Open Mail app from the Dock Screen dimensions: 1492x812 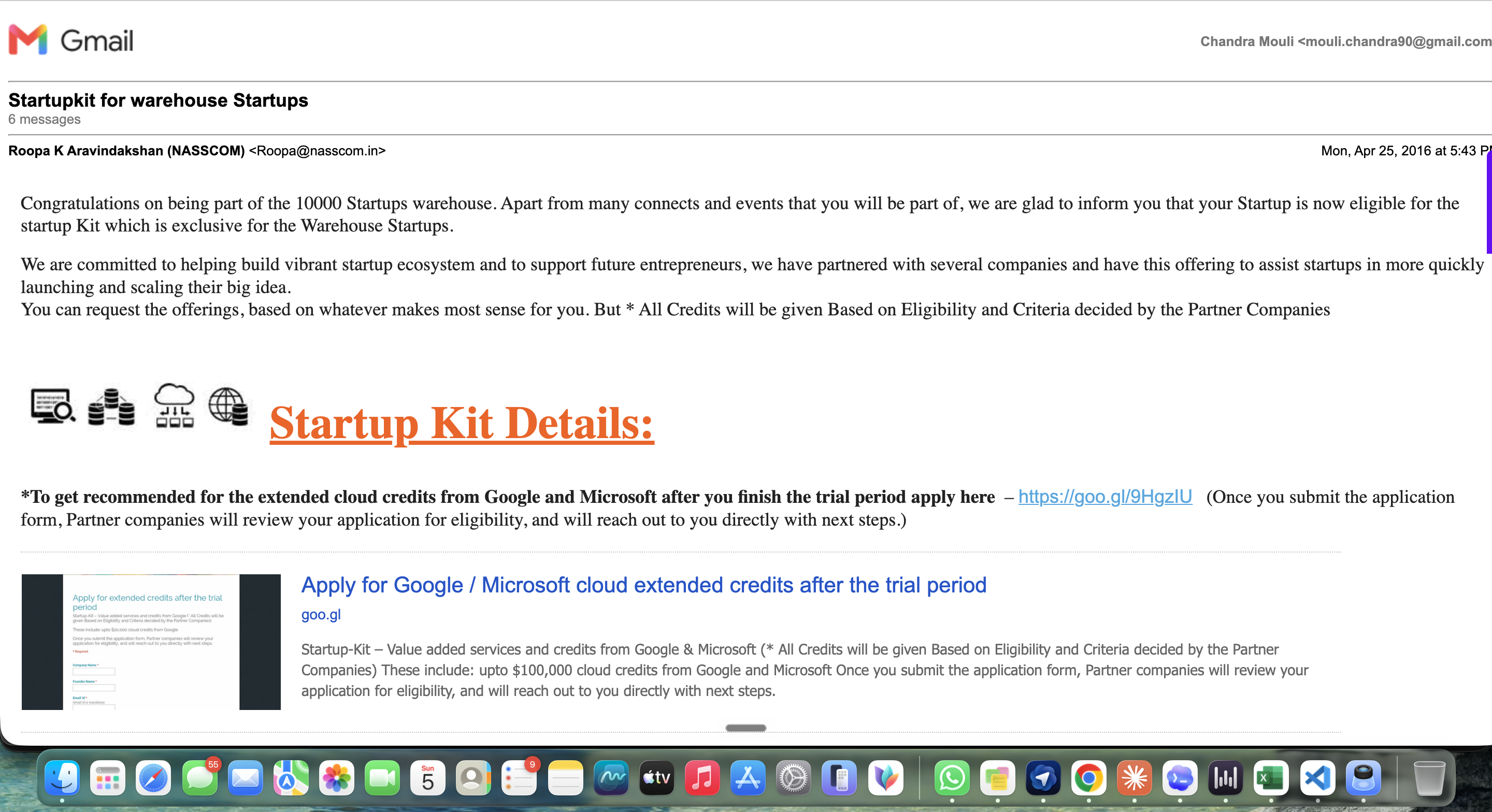(246, 778)
